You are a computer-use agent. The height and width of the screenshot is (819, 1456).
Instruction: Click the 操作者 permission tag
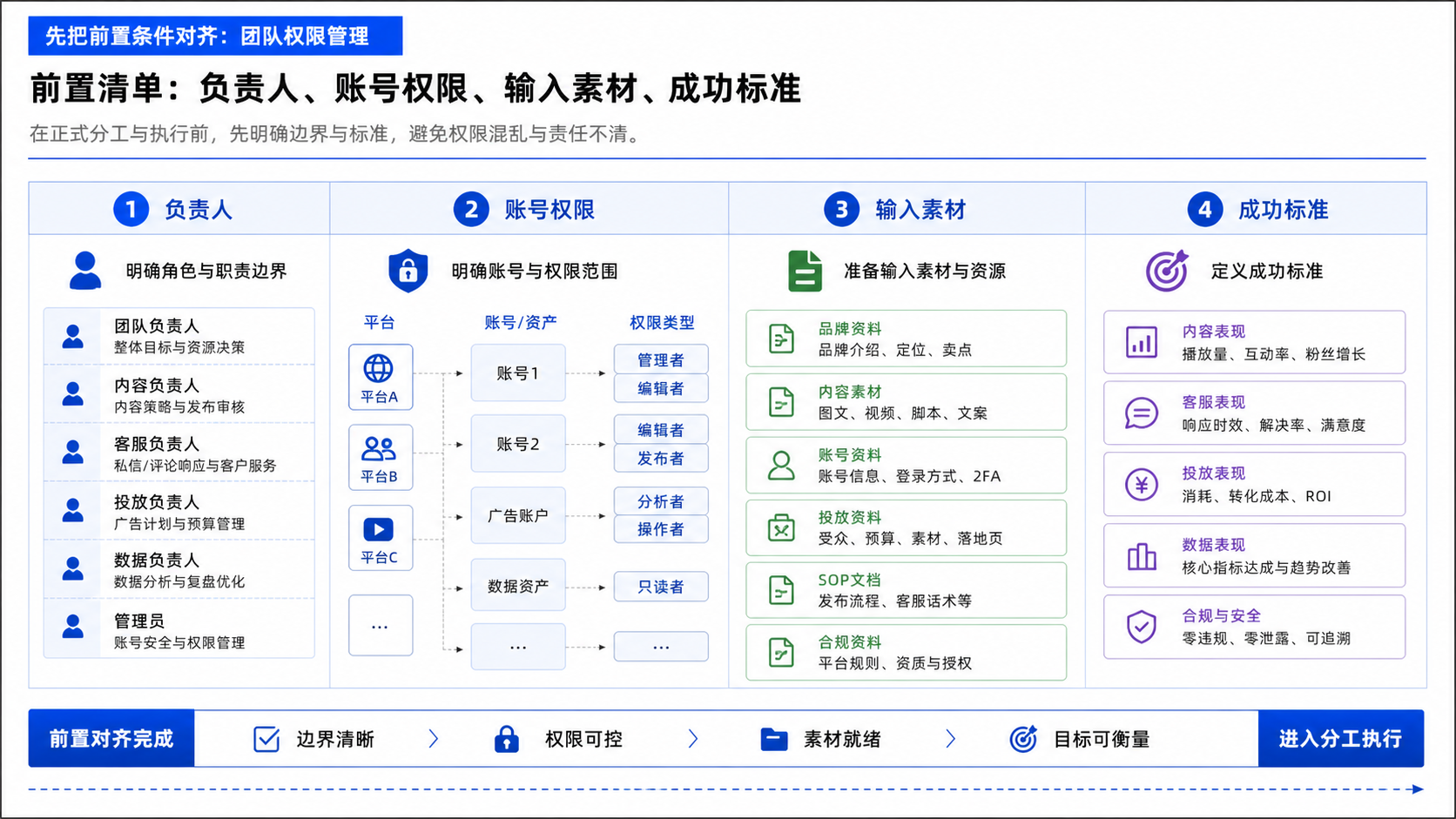tap(661, 528)
